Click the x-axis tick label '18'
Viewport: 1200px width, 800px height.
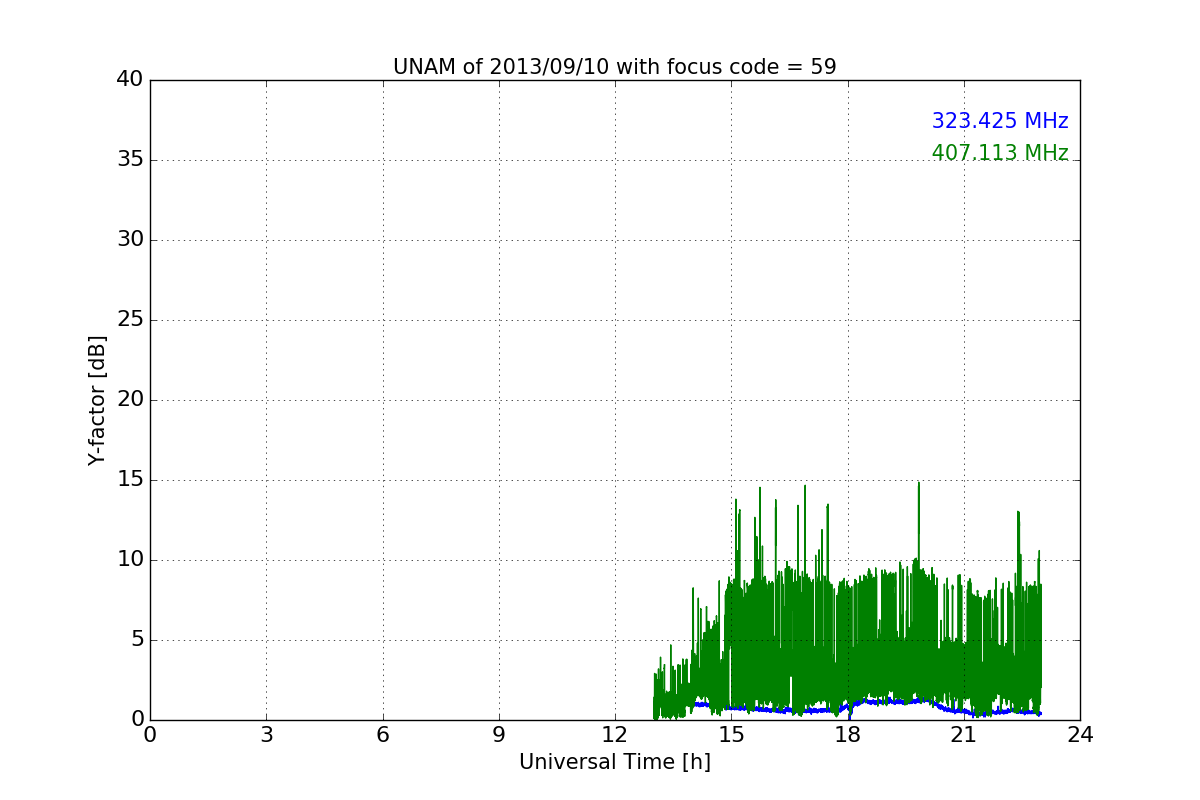coord(848,735)
